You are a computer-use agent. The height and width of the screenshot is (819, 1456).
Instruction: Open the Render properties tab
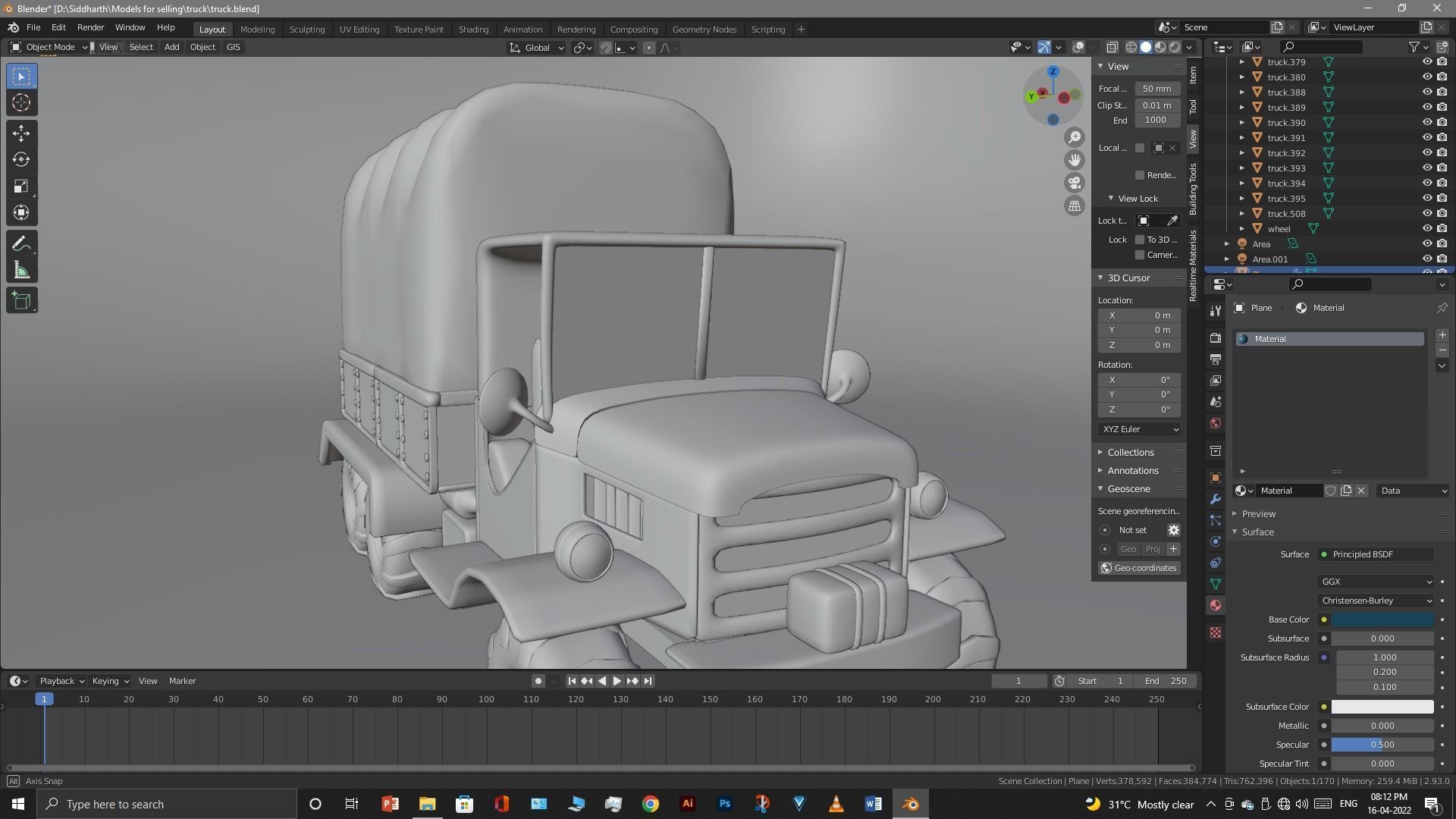tap(1216, 337)
